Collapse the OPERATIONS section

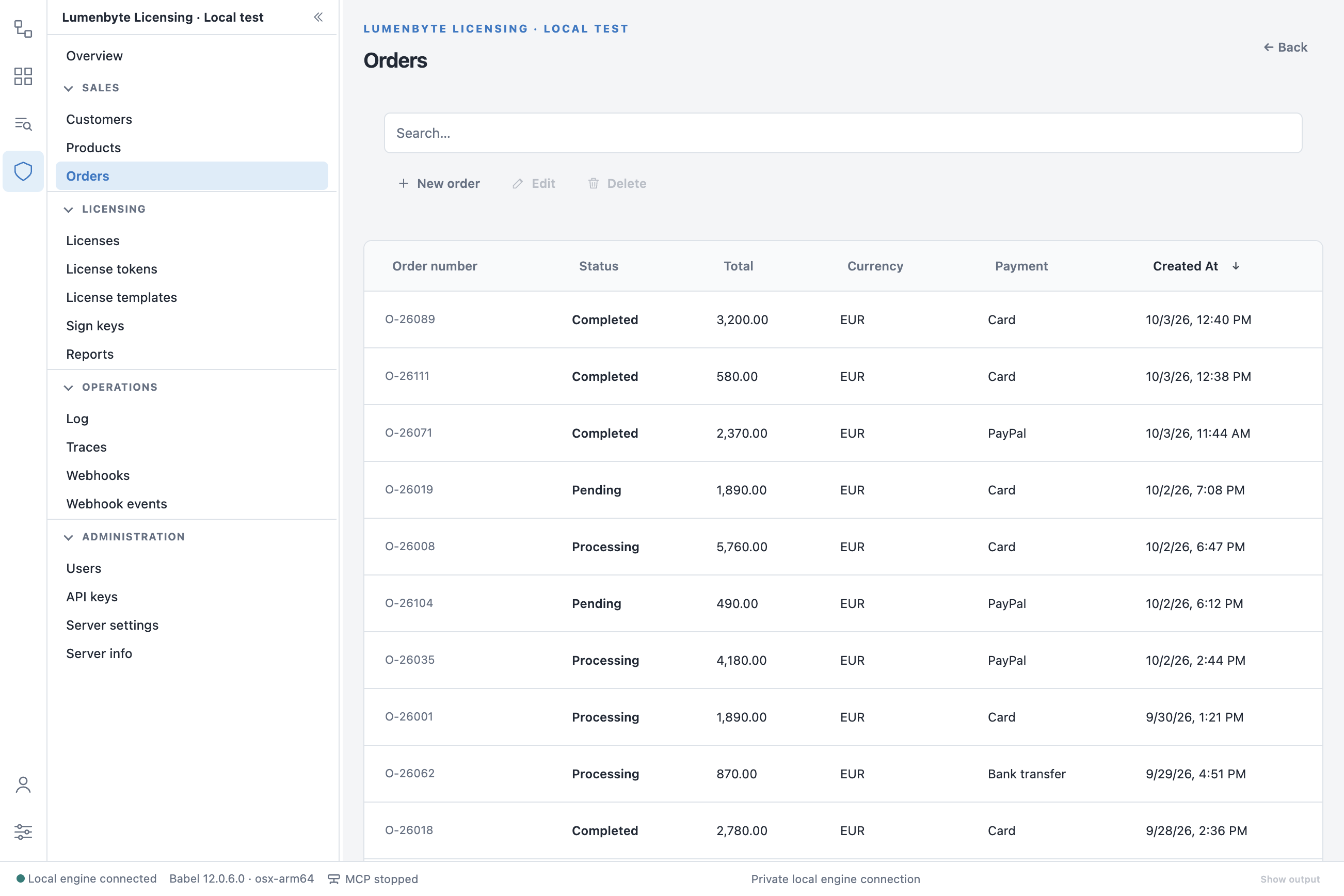click(x=69, y=388)
